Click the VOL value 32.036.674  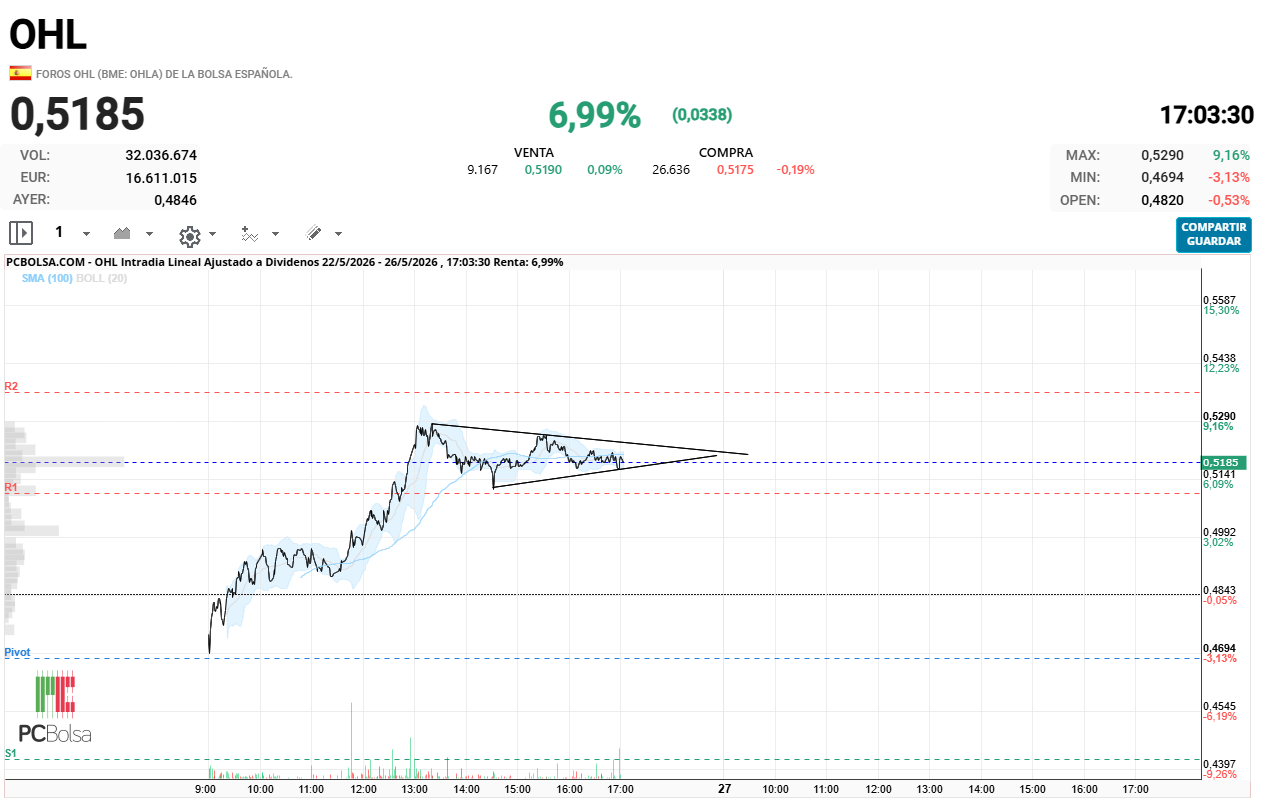(x=161, y=155)
